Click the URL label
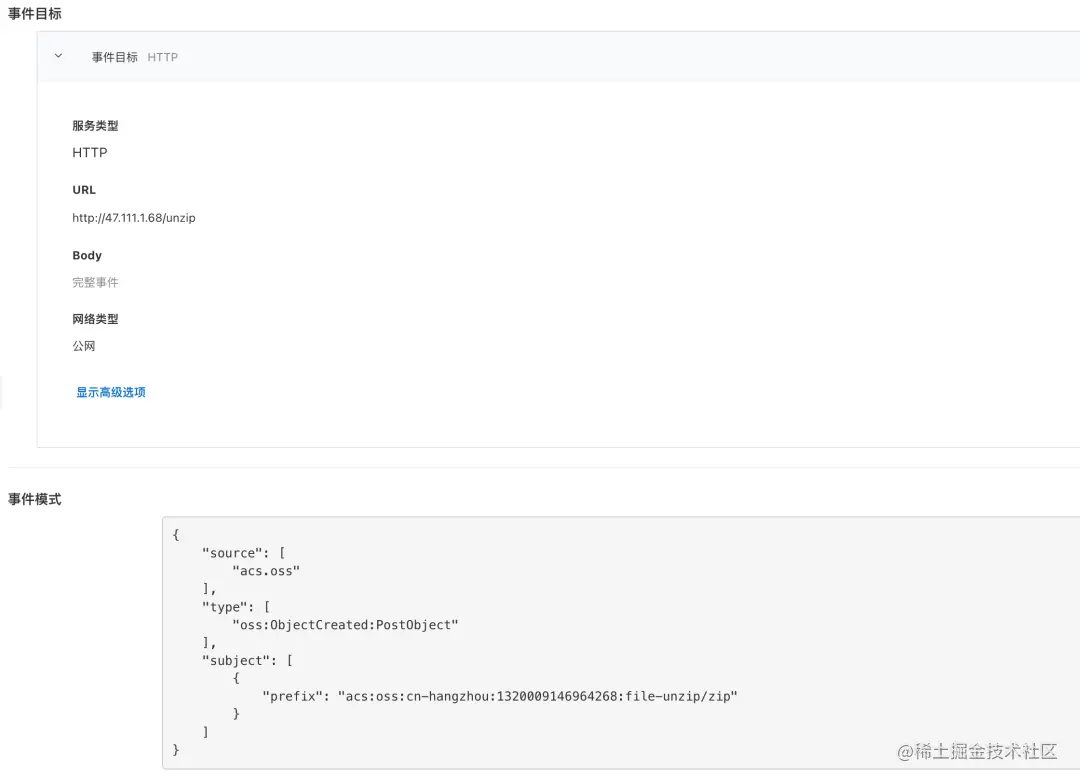The height and width of the screenshot is (784, 1080). tap(84, 189)
